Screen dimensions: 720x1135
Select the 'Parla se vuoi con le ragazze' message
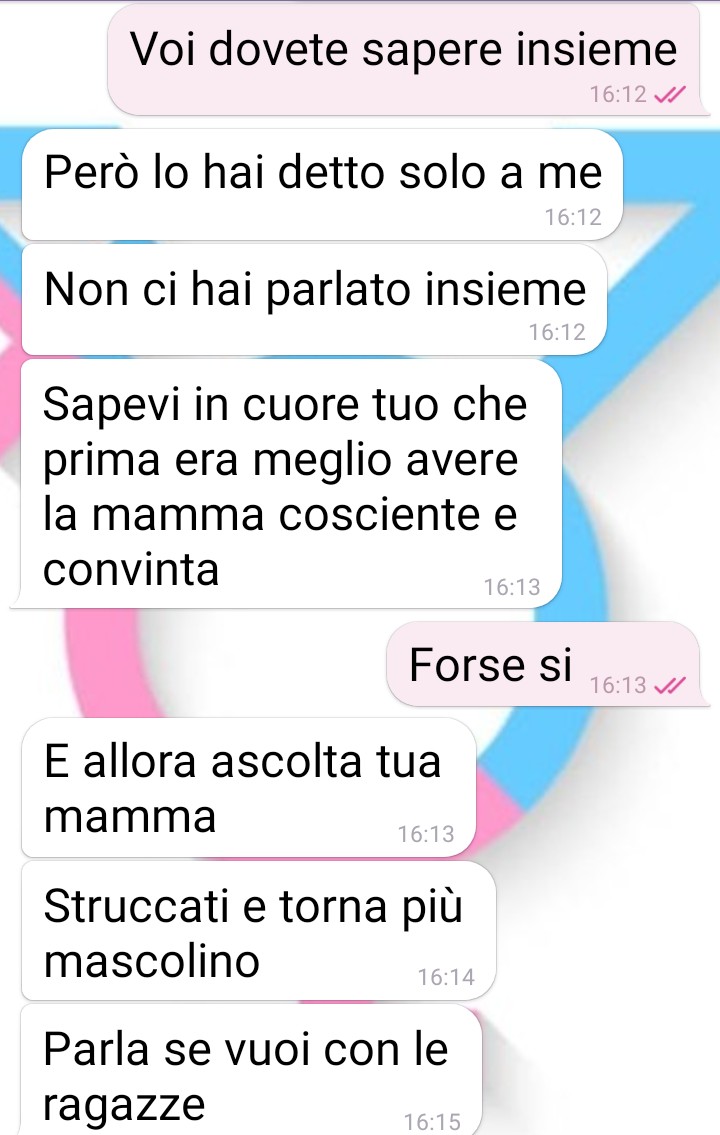[x=251, y=1070]
